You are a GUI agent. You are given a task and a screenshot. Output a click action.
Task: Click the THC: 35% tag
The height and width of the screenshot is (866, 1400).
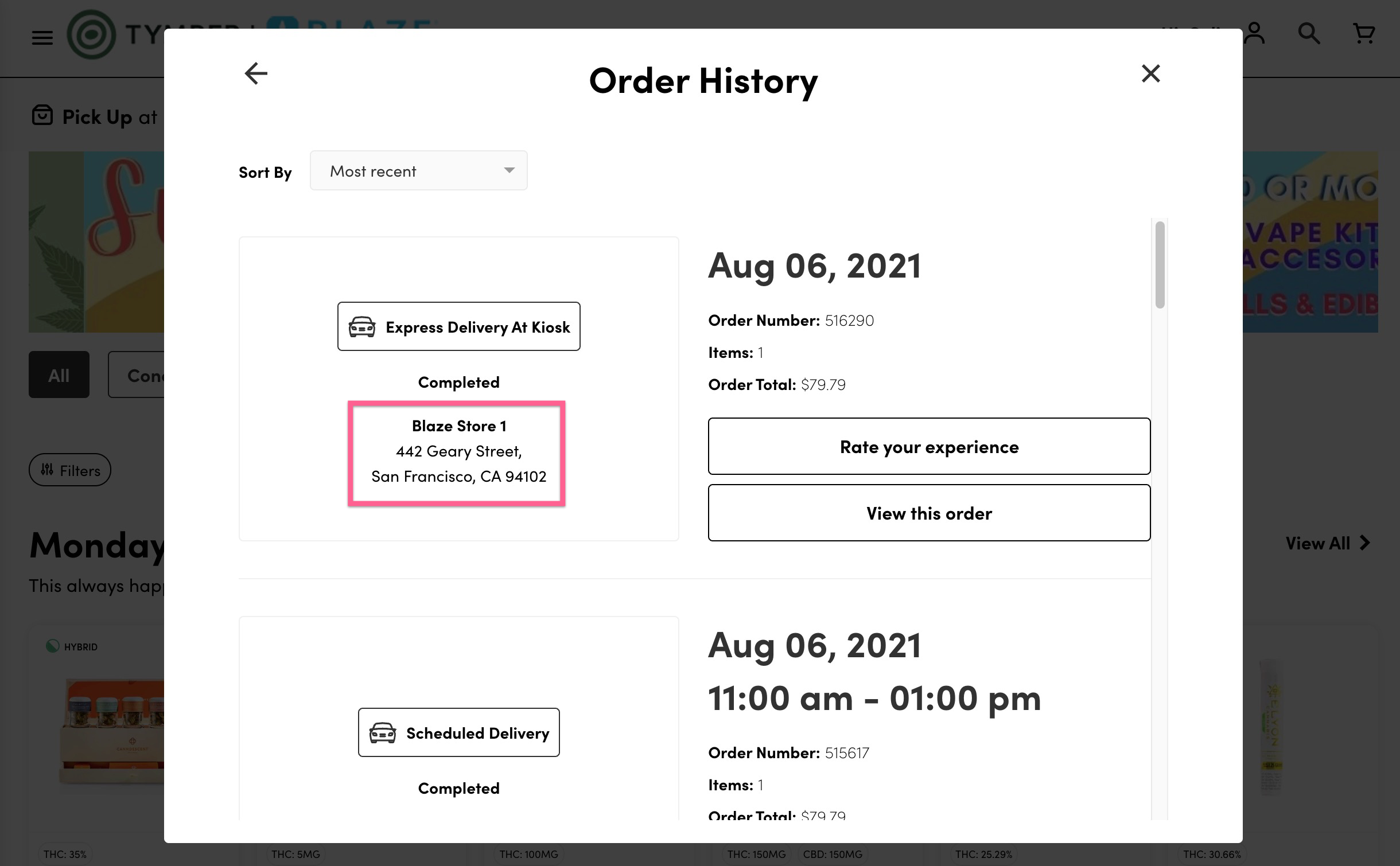tap(65, 855)
